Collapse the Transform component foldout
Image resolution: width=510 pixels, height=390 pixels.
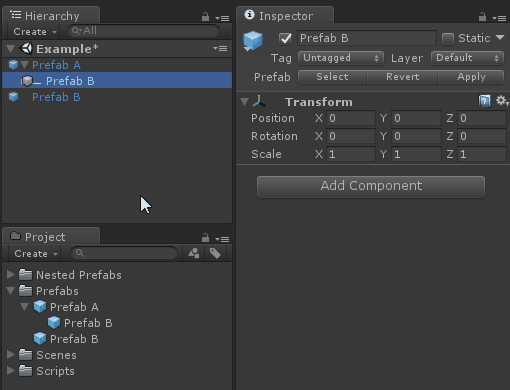[x=244, y=102]
